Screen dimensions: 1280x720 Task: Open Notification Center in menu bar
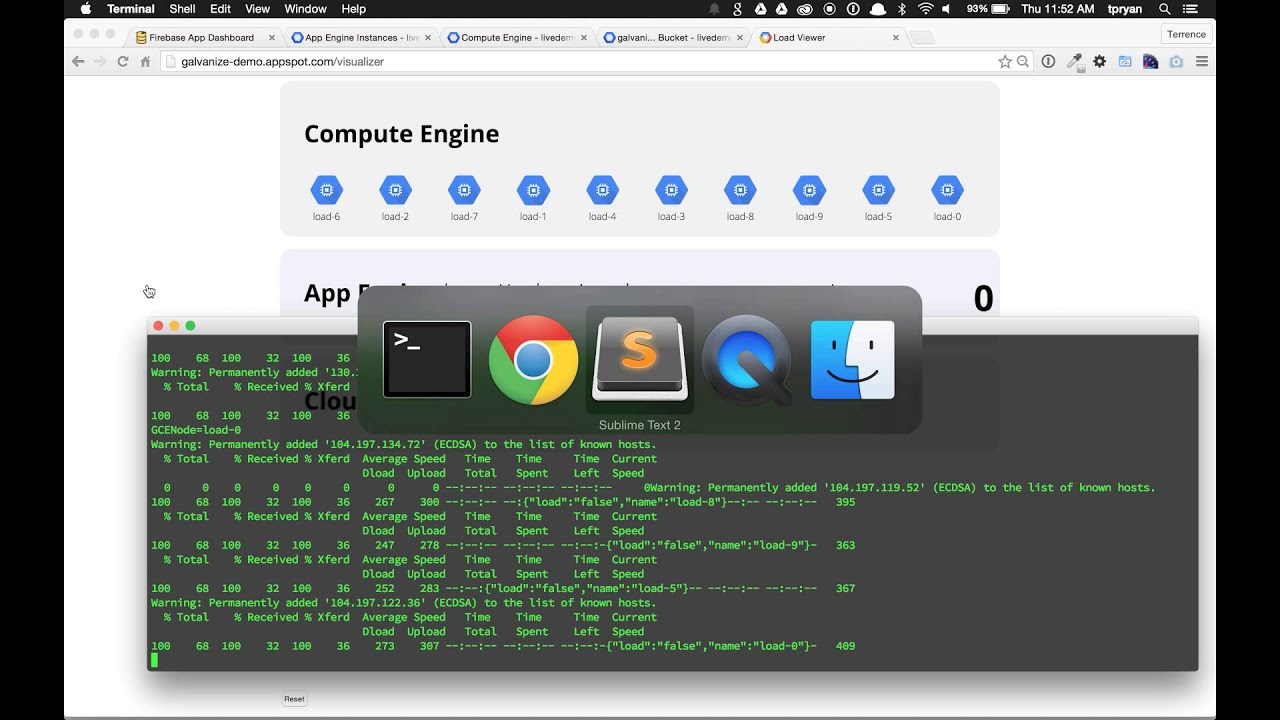tap(1189, 9)
